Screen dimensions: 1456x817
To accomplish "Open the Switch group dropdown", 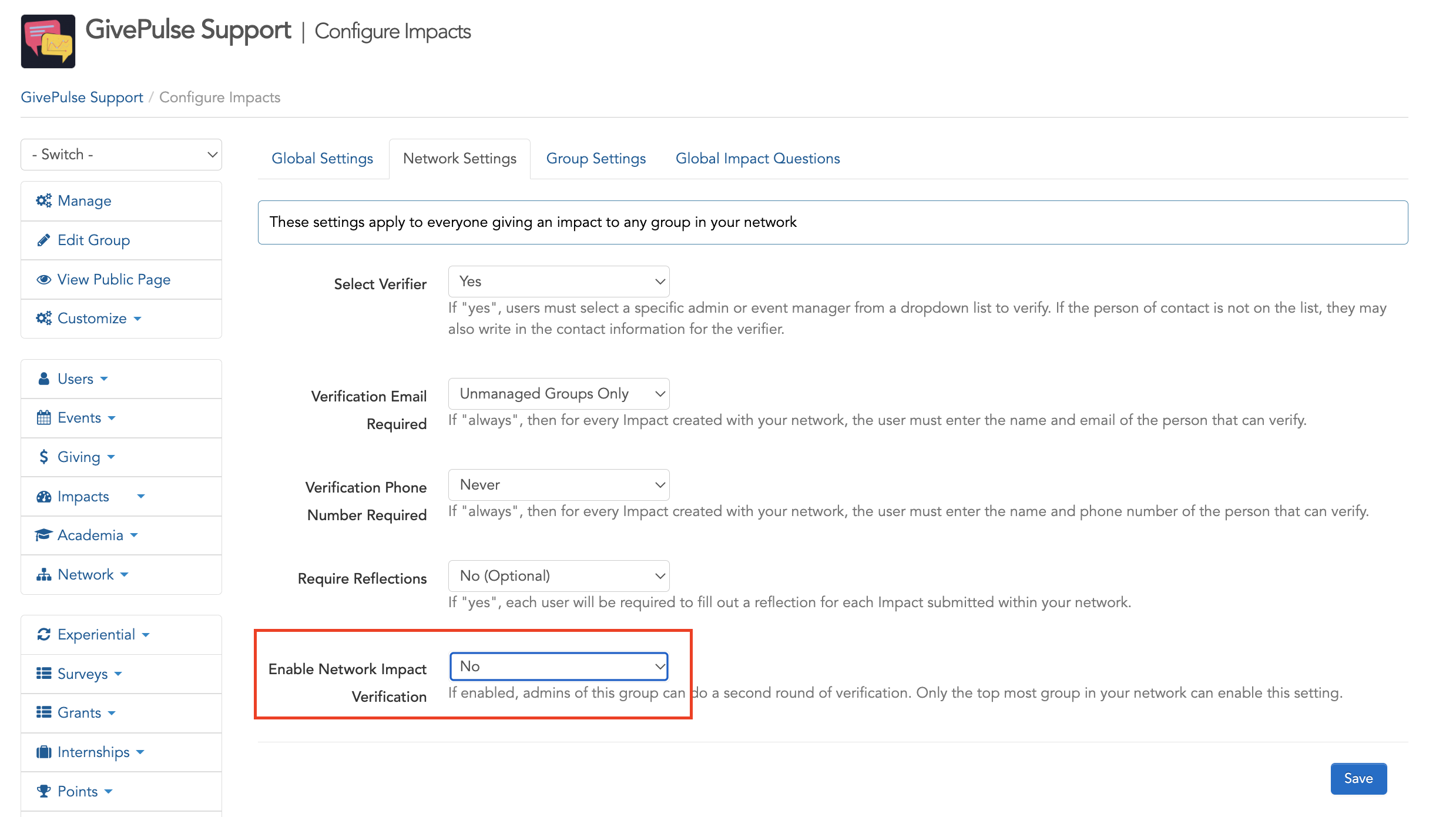I will [121, 155].
